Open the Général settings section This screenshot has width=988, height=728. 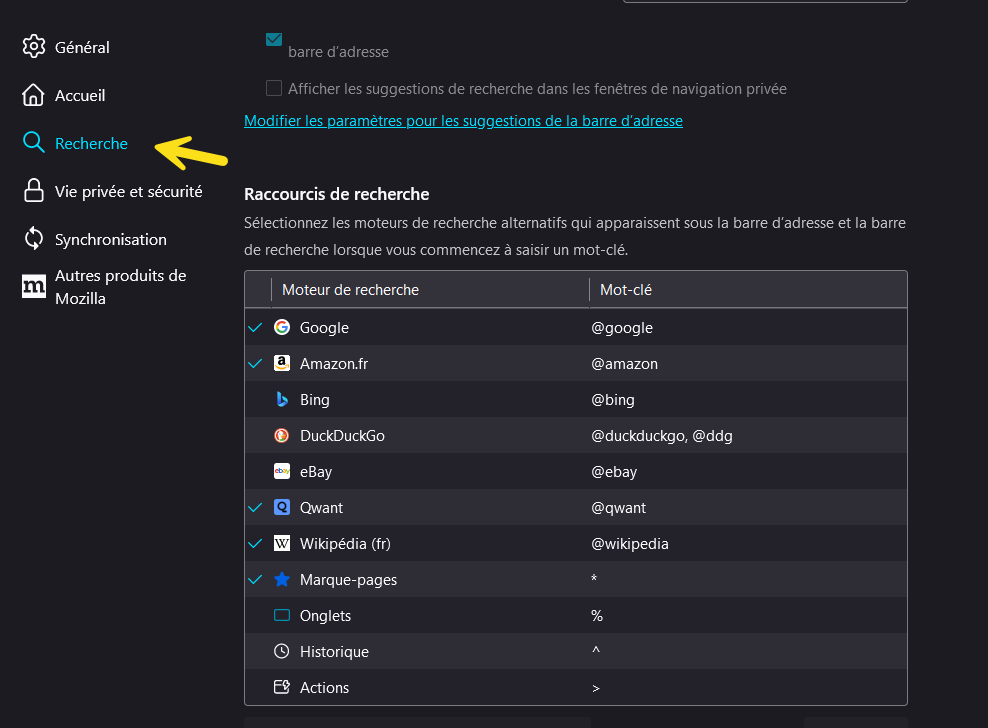coord(82,47)
